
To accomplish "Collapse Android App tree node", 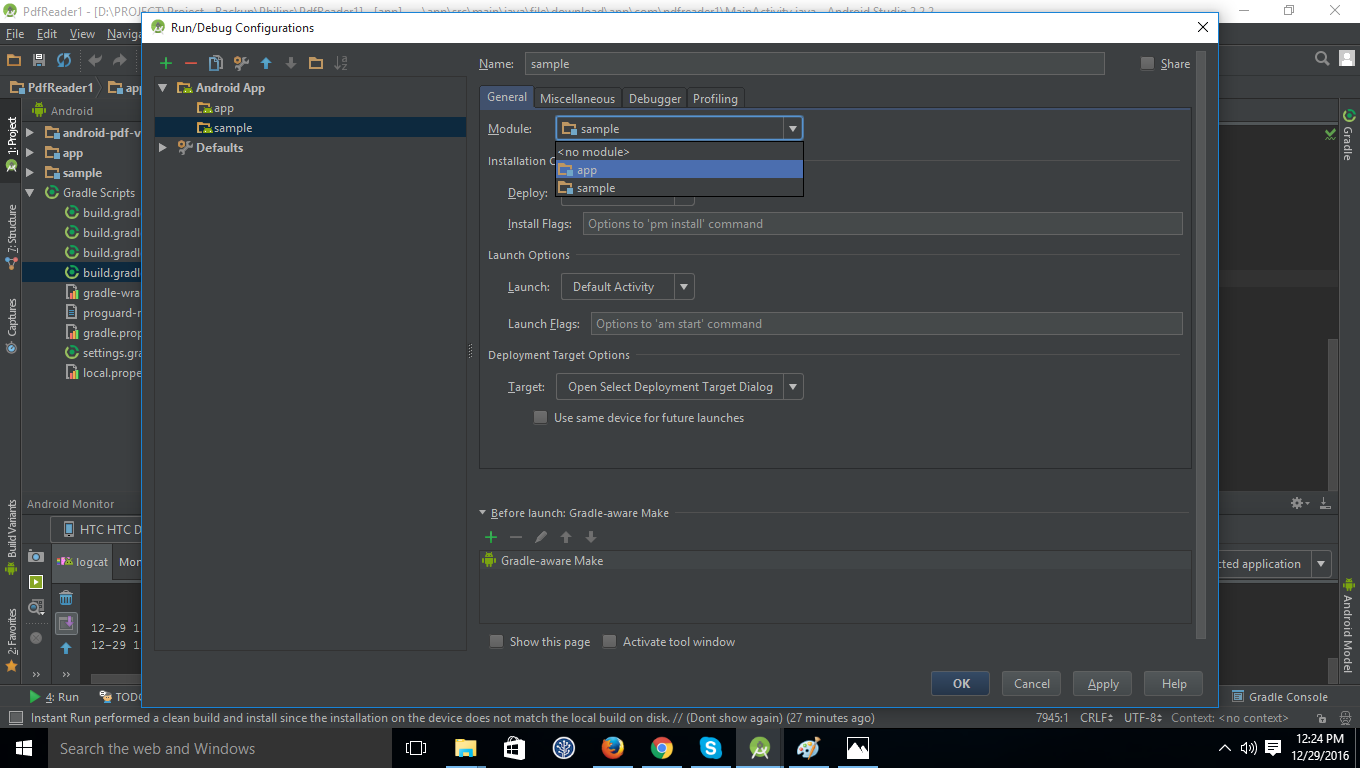I will 163,88.
